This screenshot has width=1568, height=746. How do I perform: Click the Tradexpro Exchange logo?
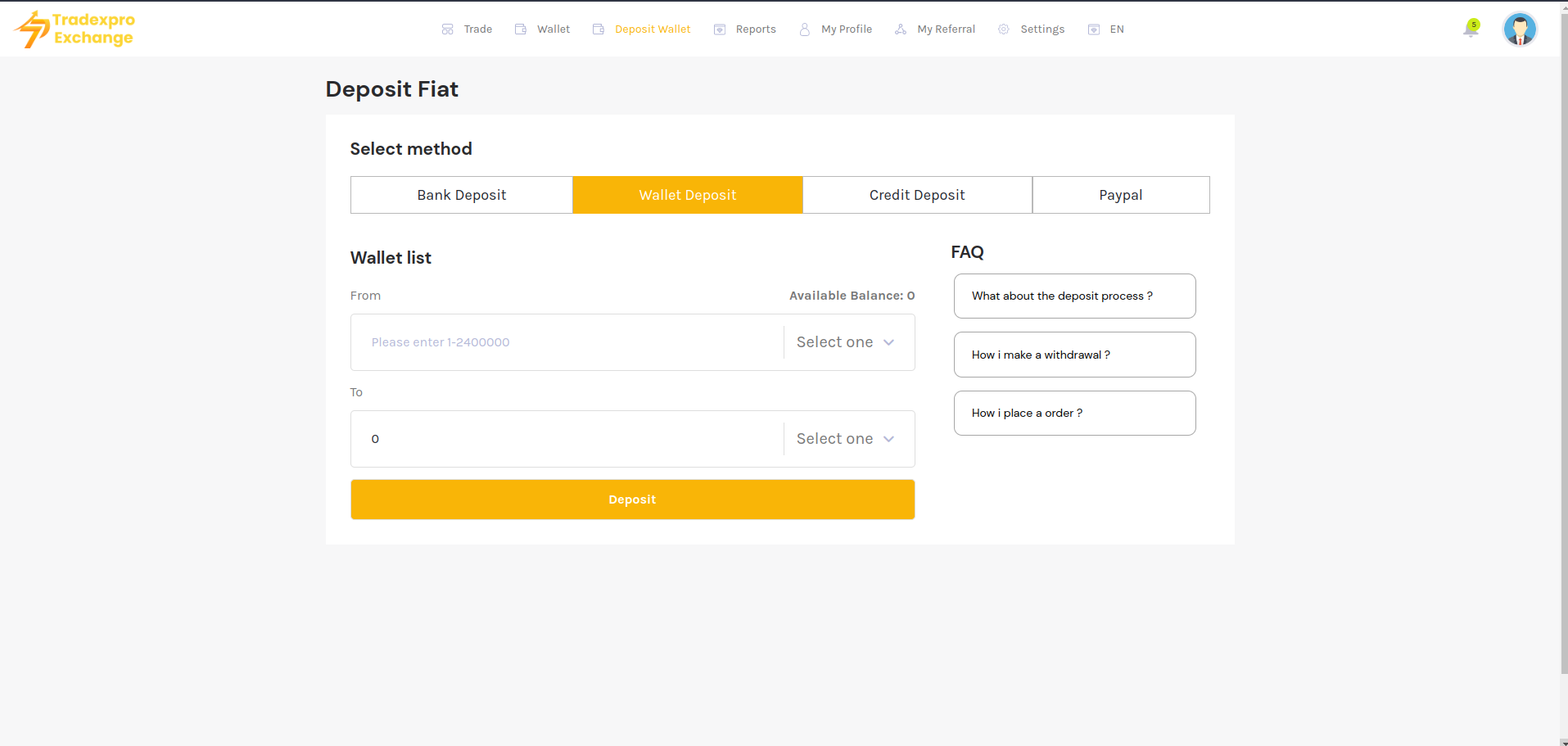75,29
